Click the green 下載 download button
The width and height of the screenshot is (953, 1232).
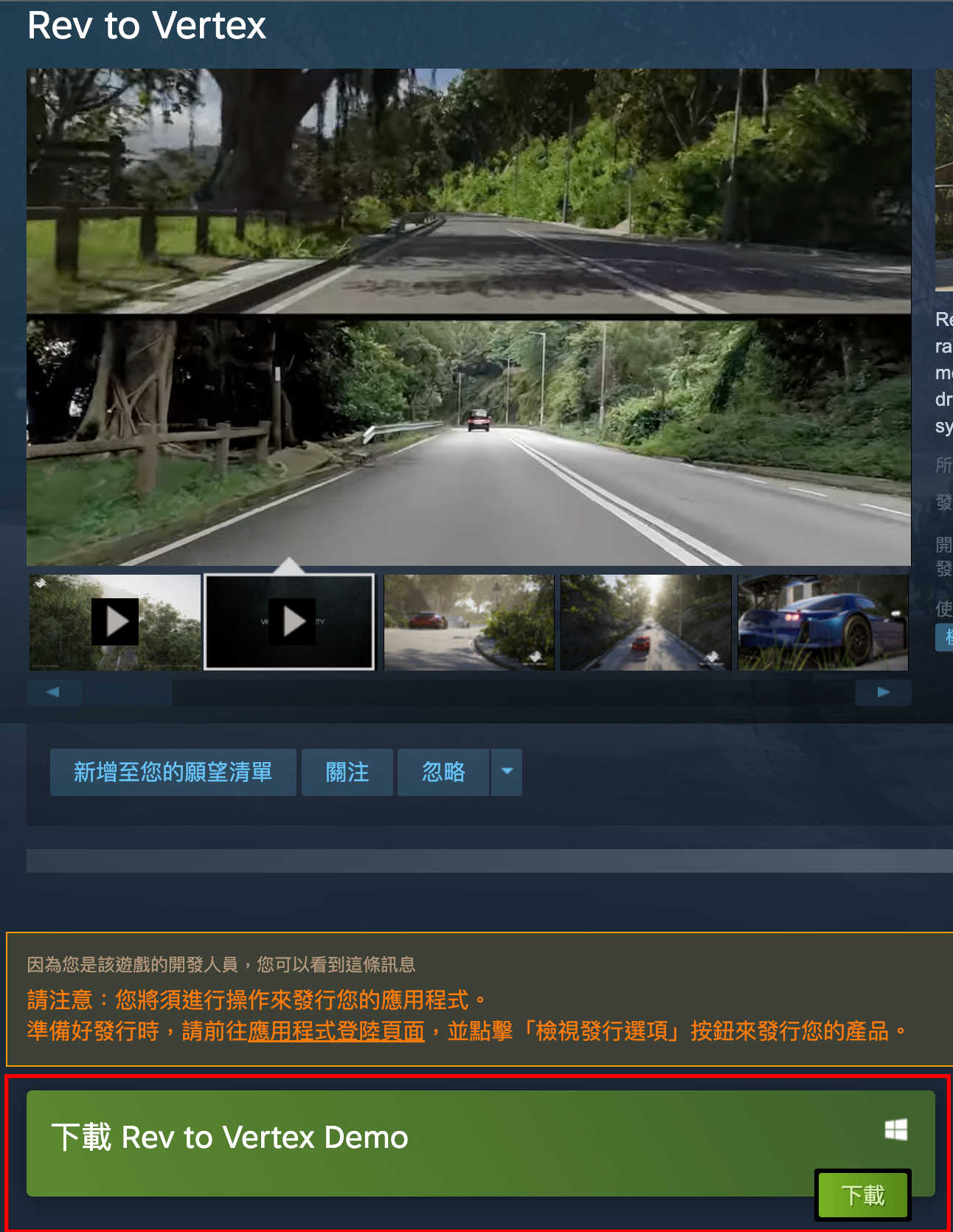pos(863,1194)
